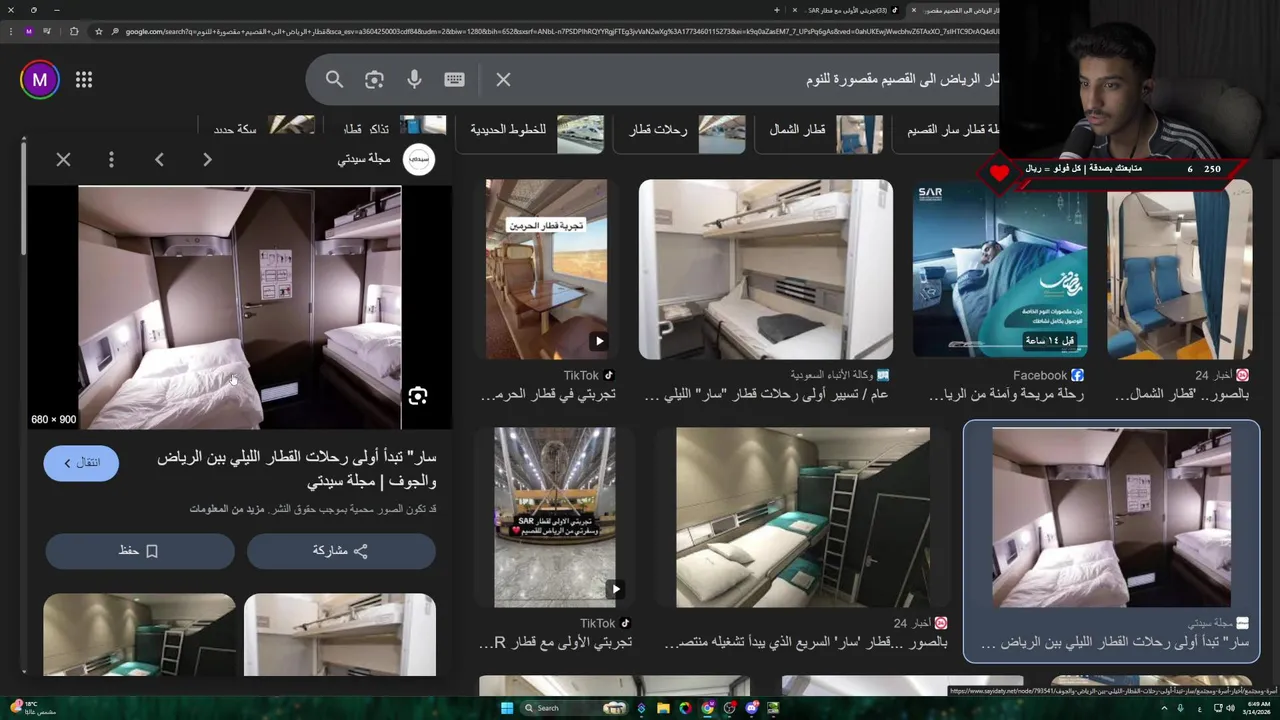The height and width of the screenshot is (720, 1280).
Task: Open Discord from the taskbar
Action: (752, 708)
